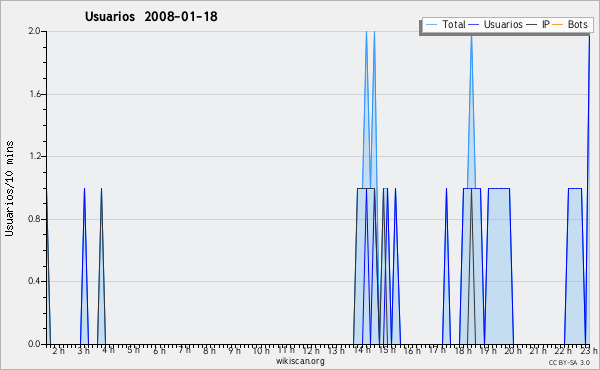Click the y-axis value 0.4
Screen dimensions: 600x370
point(34,281)
